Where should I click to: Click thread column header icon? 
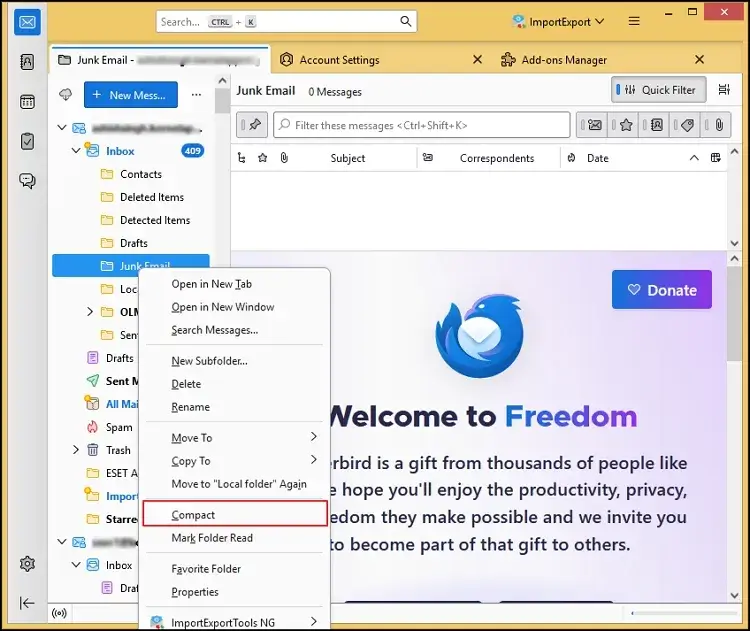tap(242, 158)
